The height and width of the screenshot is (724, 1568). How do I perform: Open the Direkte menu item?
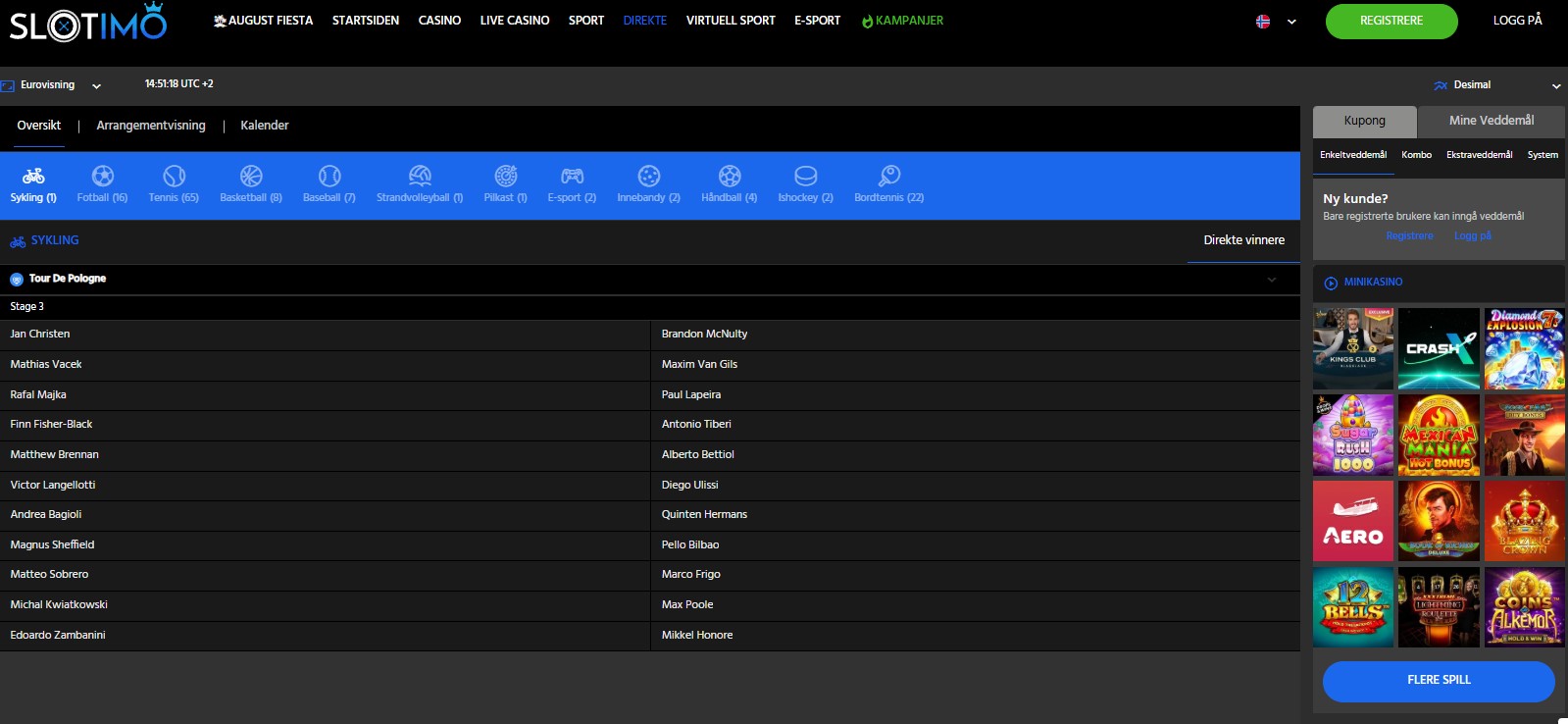(x=645, y=21)
